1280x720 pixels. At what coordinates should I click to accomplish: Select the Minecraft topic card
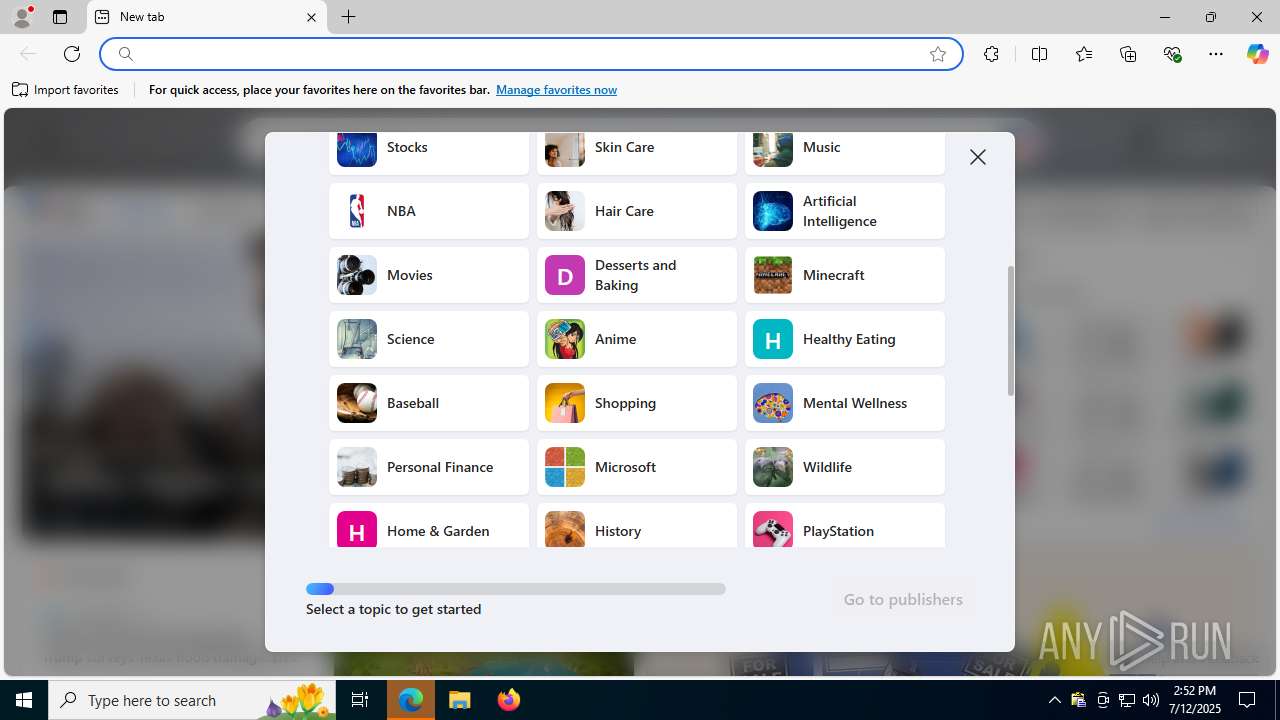[845, 275]
